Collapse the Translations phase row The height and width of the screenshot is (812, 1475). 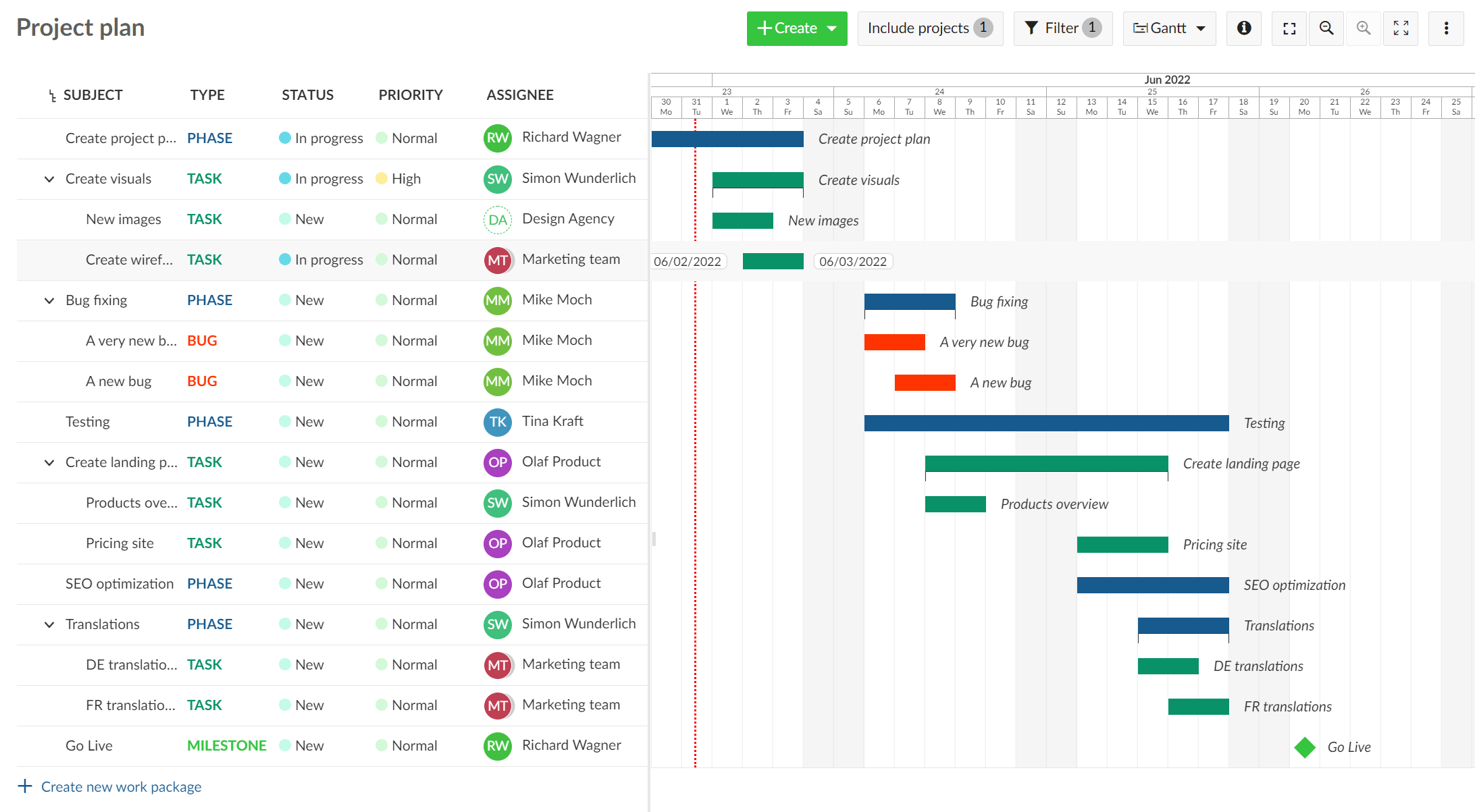click(x=49, y=624)
